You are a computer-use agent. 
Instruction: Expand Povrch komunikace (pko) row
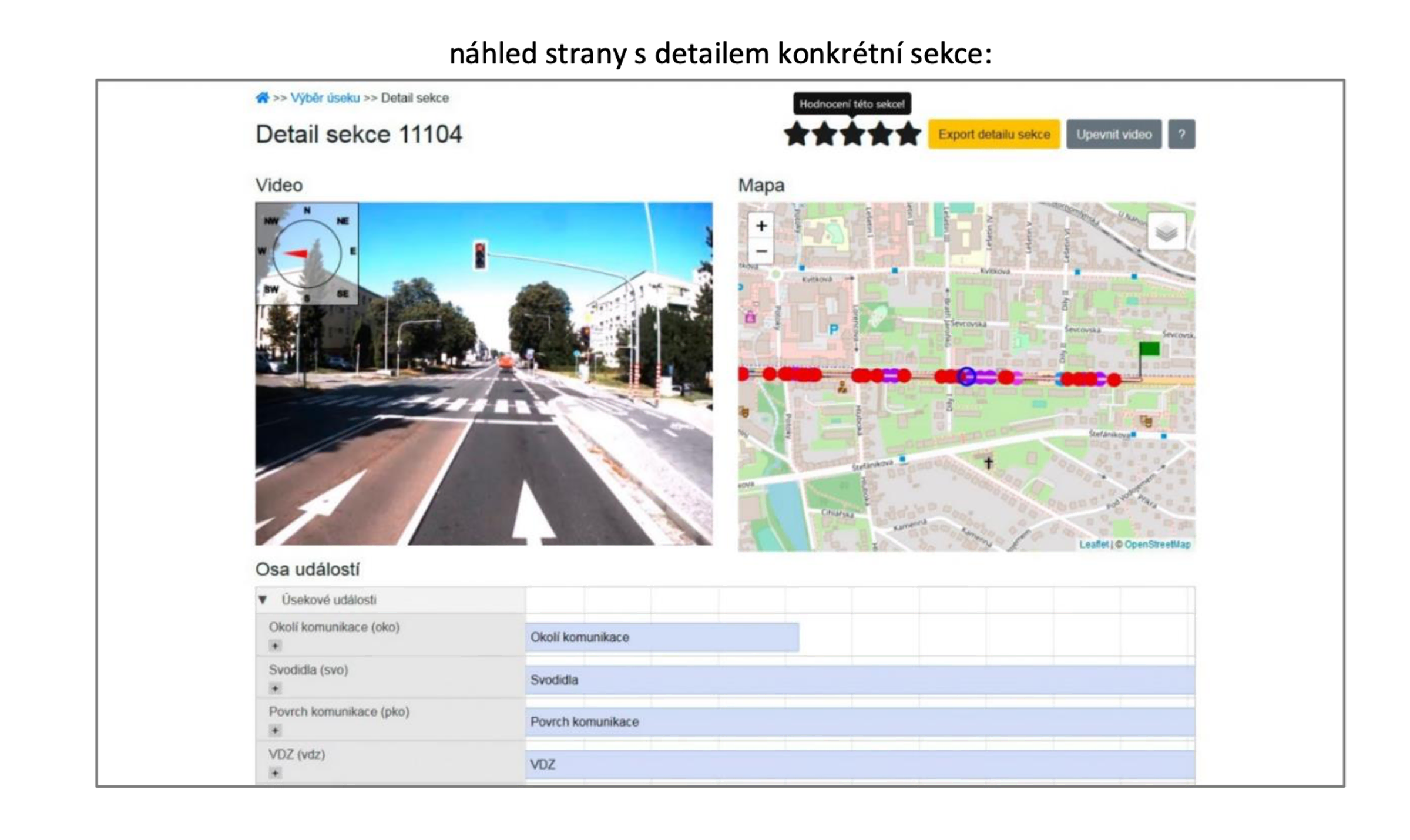tap(275, 730)
